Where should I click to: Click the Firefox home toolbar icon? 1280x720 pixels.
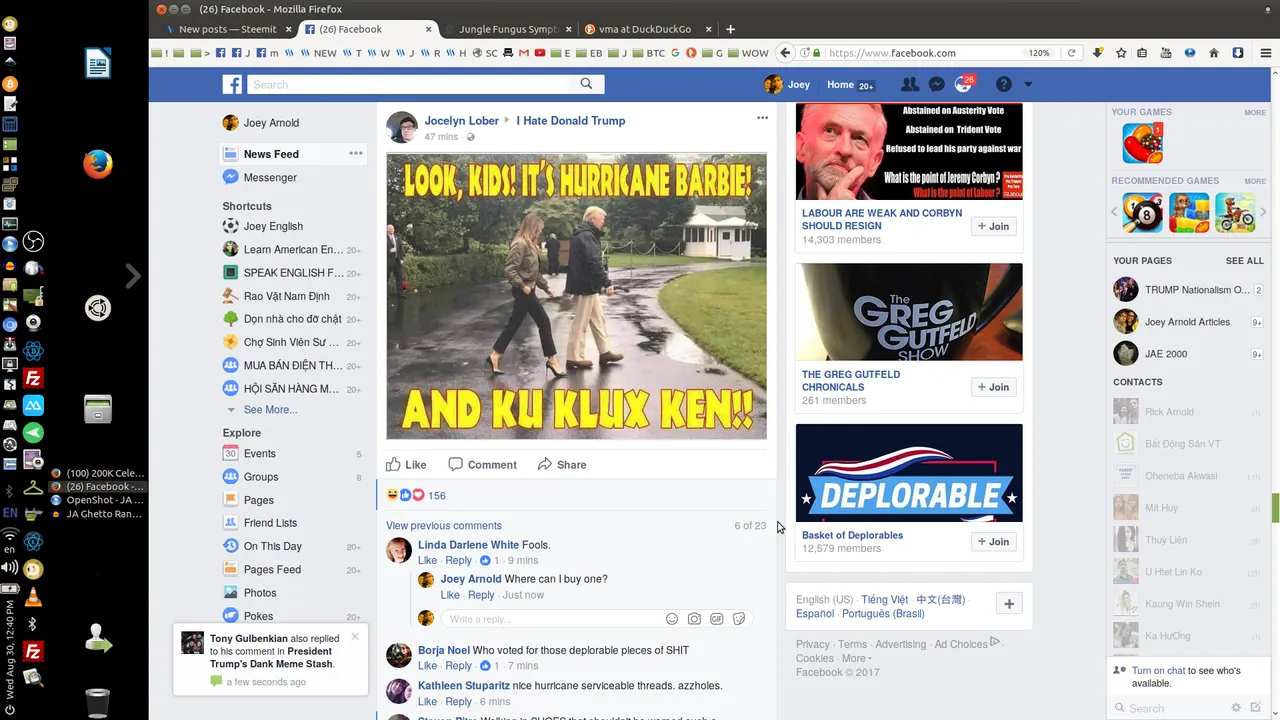coord(1213,53)
